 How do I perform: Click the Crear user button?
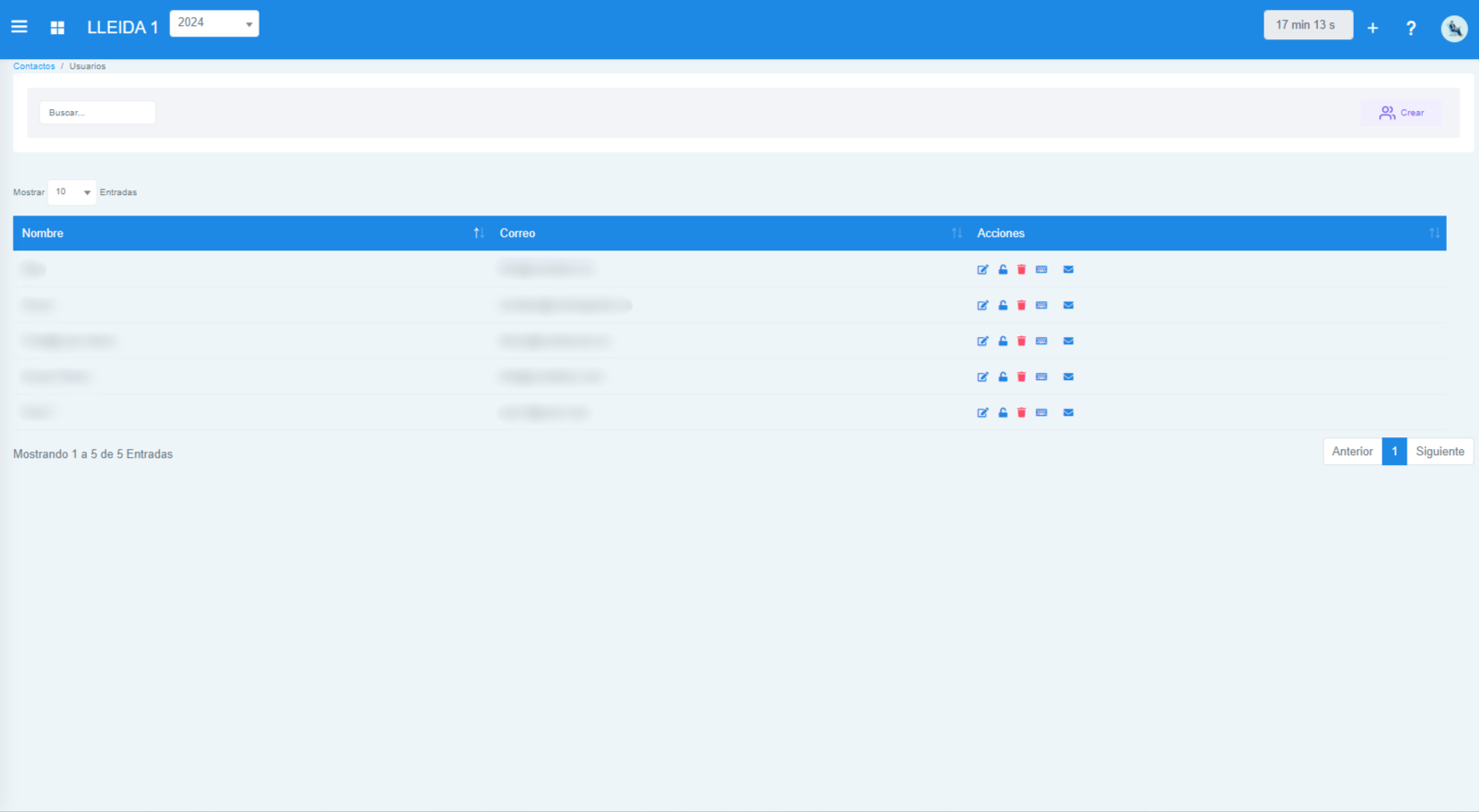[1402, 113]
